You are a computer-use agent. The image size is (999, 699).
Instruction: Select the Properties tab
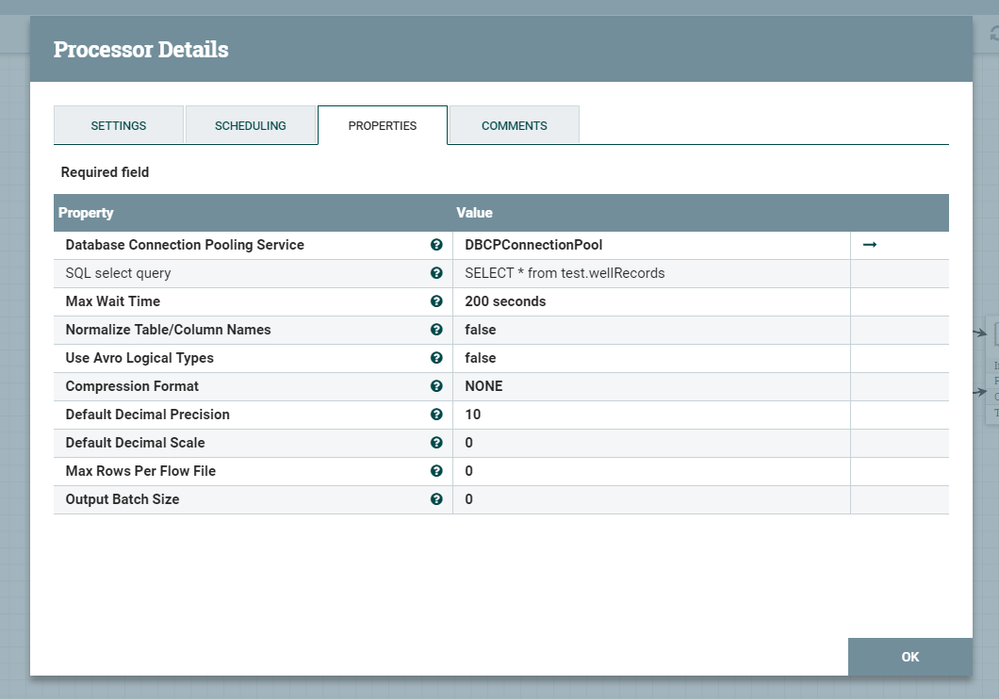tap(382, 126)
